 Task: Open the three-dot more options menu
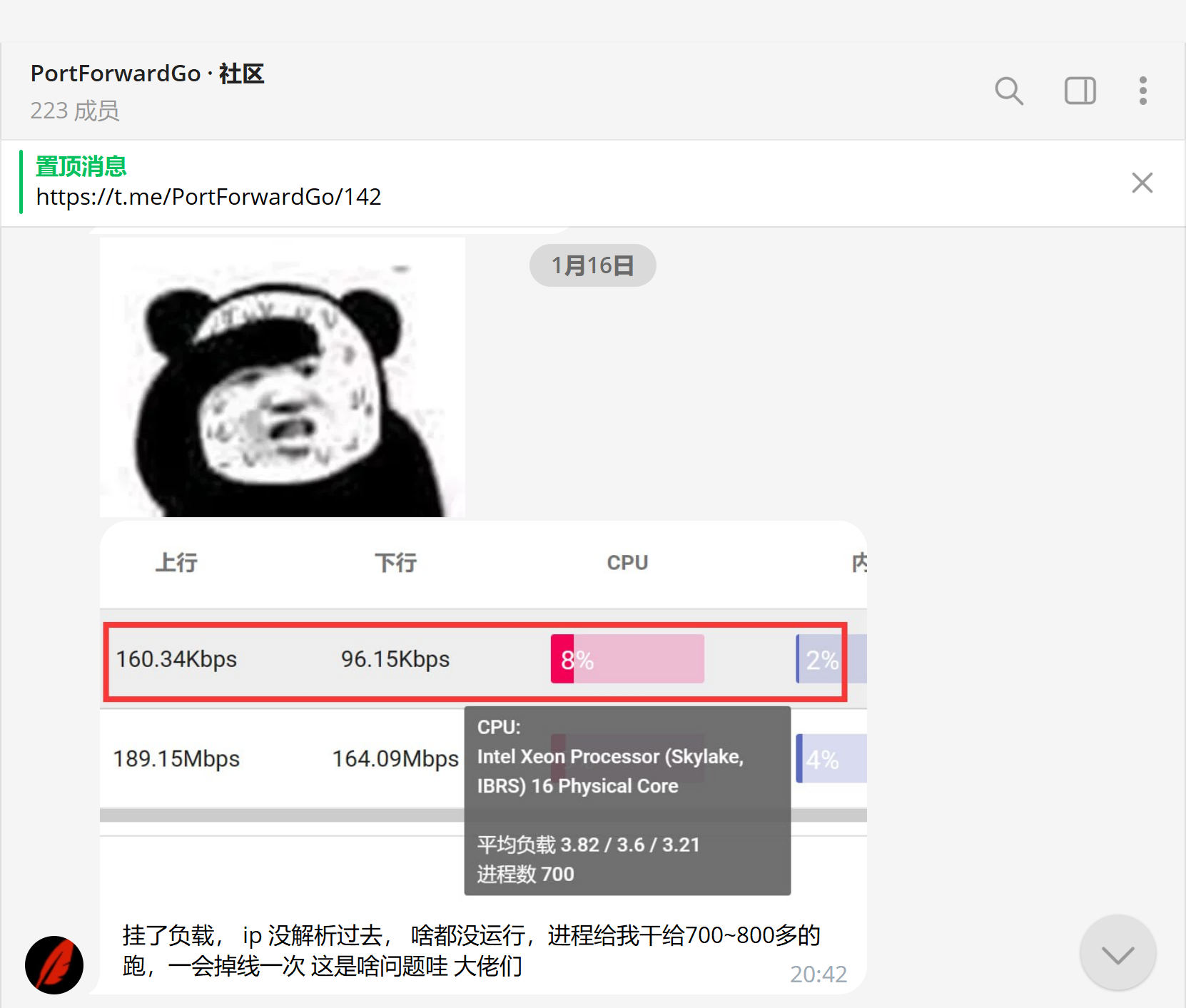pos(1142,91)
